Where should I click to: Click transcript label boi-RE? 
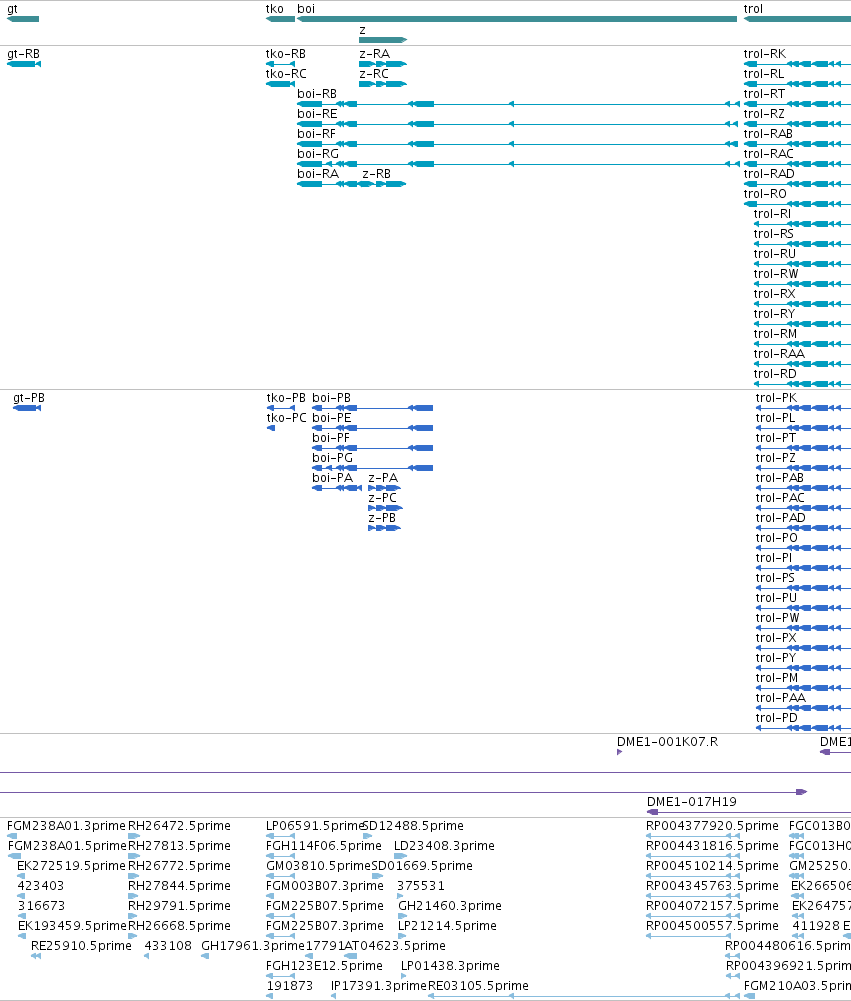(x=317, y=114)
